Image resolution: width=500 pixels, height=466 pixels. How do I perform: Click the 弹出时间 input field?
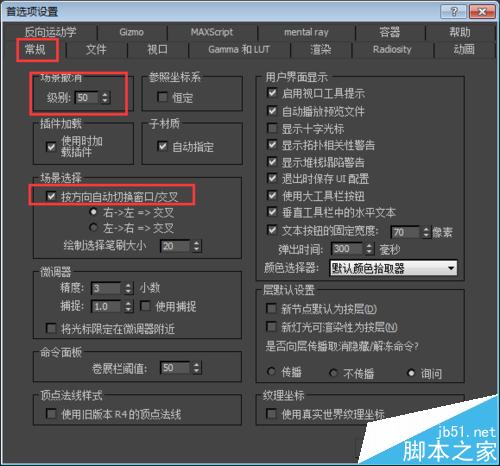(347, 249)
